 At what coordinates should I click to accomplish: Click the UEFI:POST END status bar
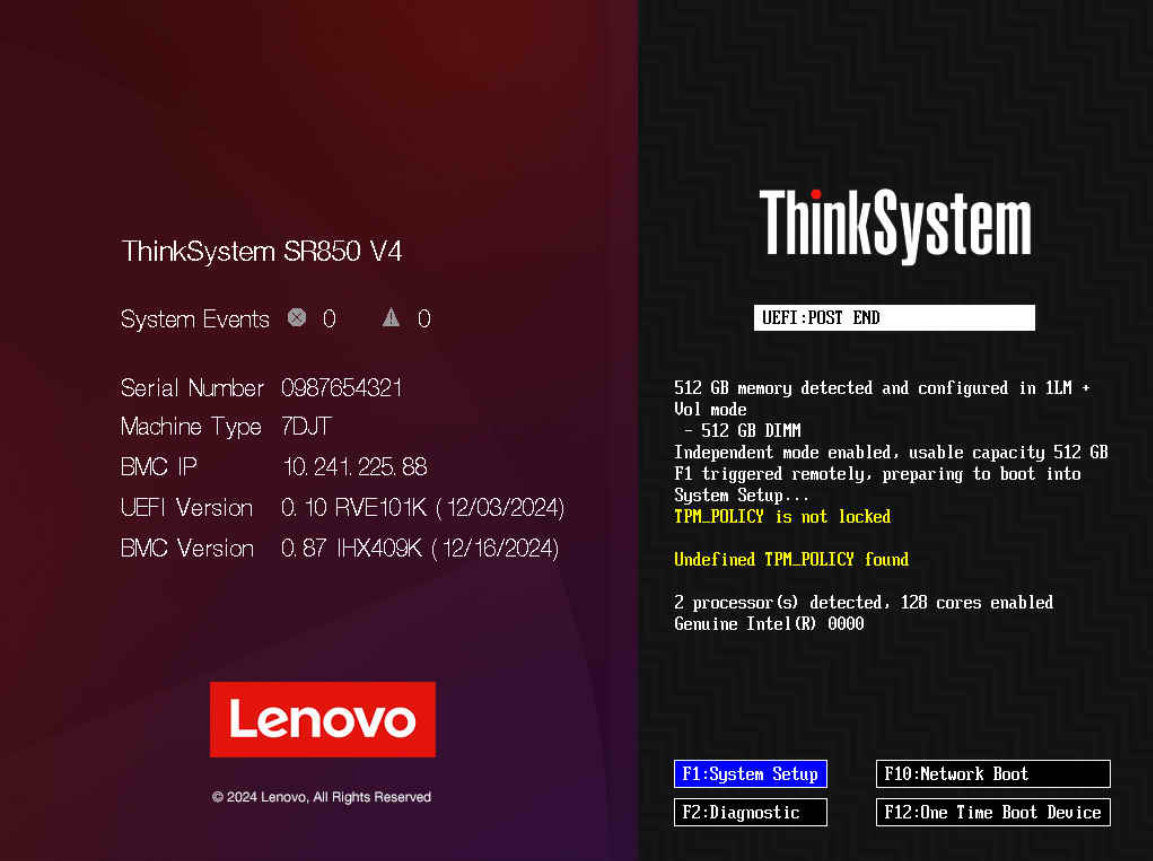[x=894, y=318]
